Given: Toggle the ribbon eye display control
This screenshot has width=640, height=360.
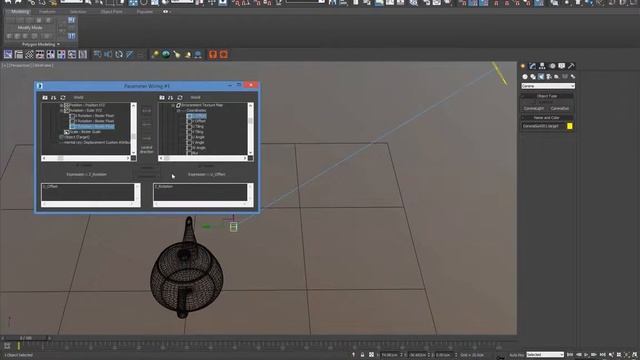Looking at the screenshot, I should (x=166, y=12).
